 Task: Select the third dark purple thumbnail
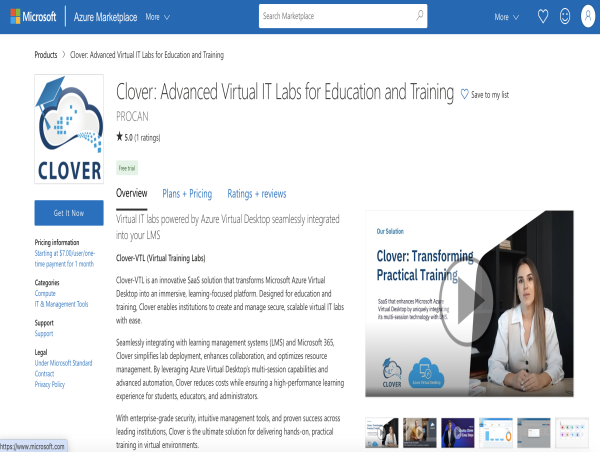458,433
